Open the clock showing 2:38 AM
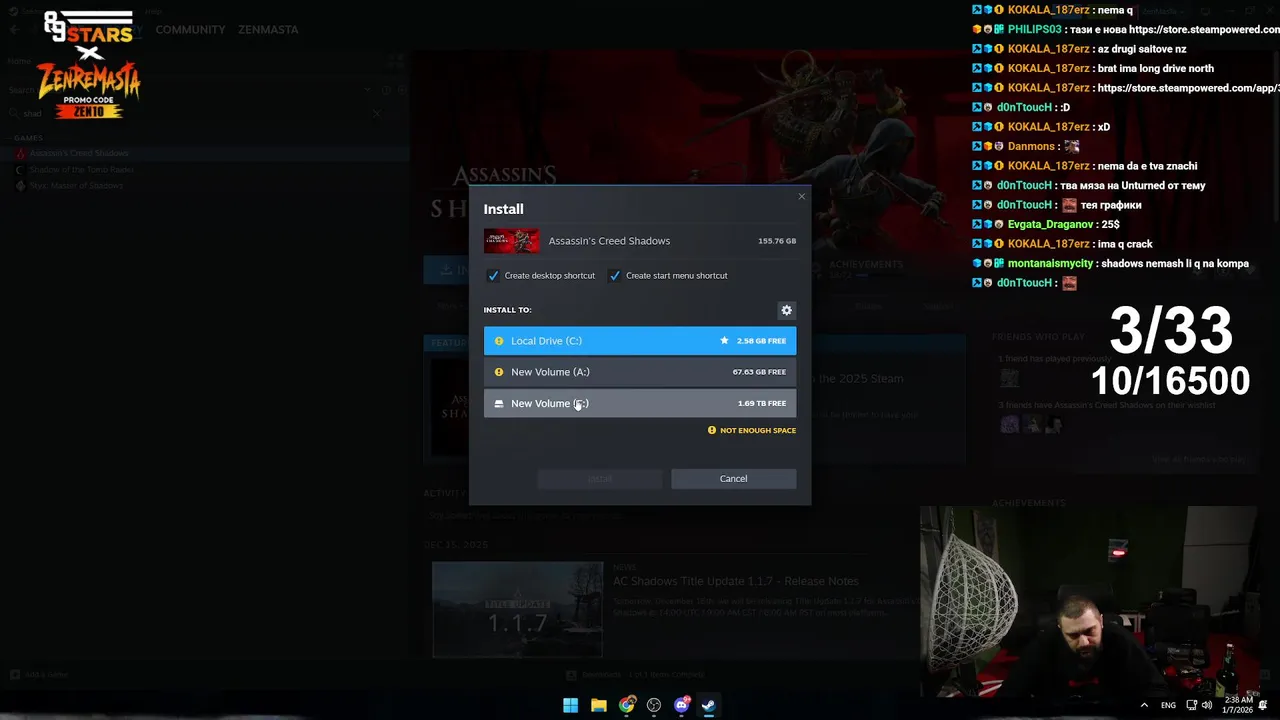1280x720 pixels. [1237, 705]
